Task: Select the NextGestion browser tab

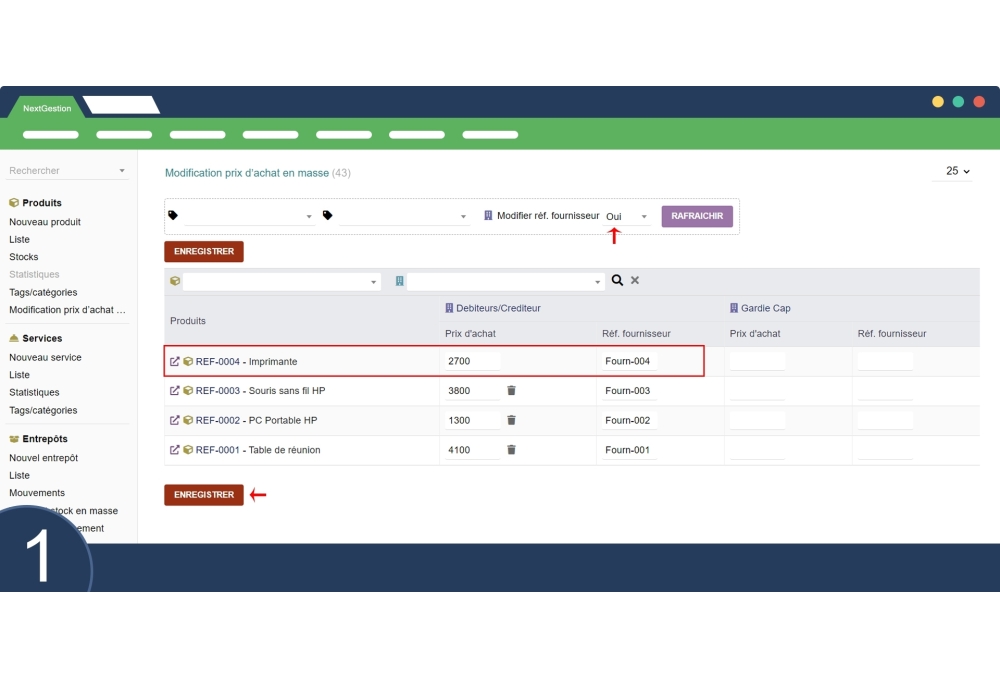Action: pos(47,108)
